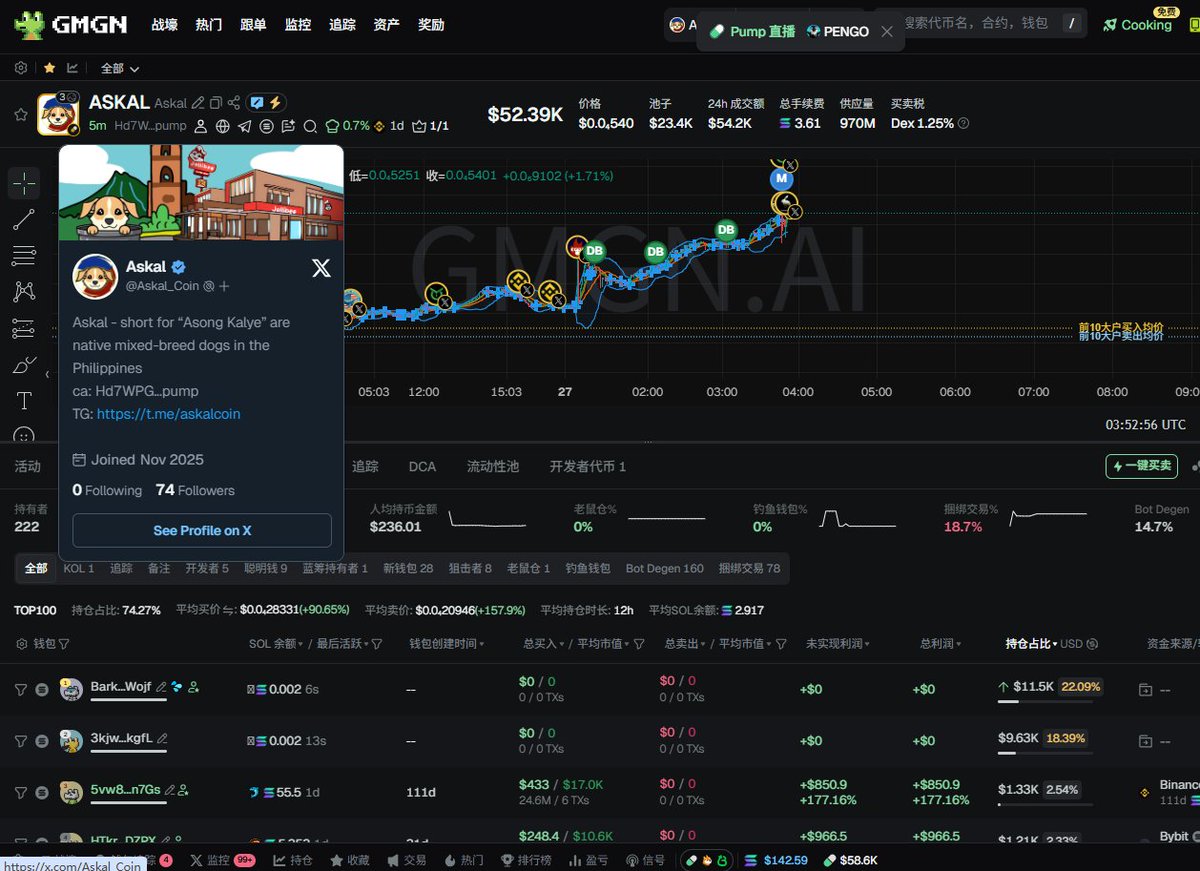Switch to the DCA tab

pos(422,466)
